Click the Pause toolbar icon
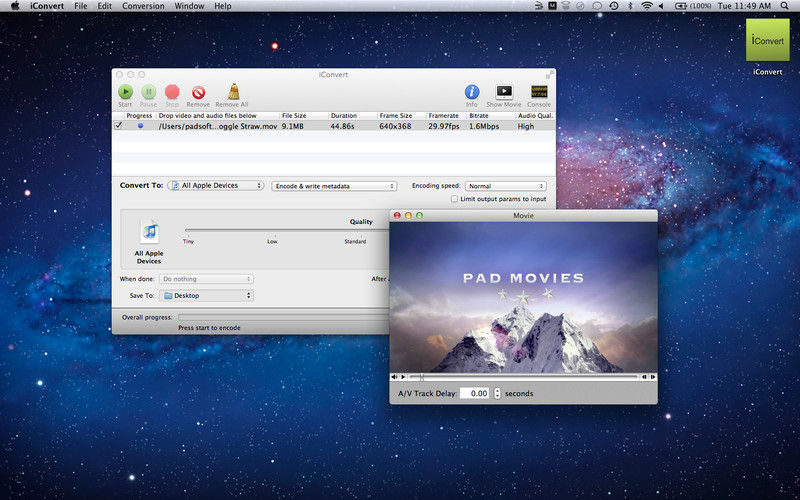This screenshot has height=500, width=800. click(148, 92)
